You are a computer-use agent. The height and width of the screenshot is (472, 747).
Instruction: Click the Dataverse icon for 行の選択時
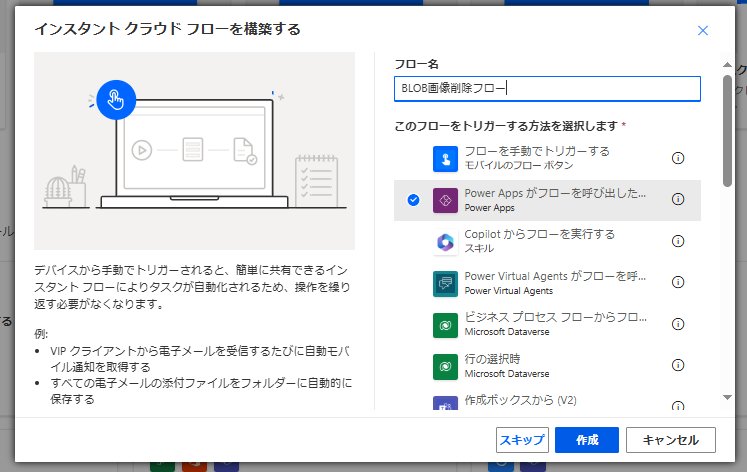445,366
